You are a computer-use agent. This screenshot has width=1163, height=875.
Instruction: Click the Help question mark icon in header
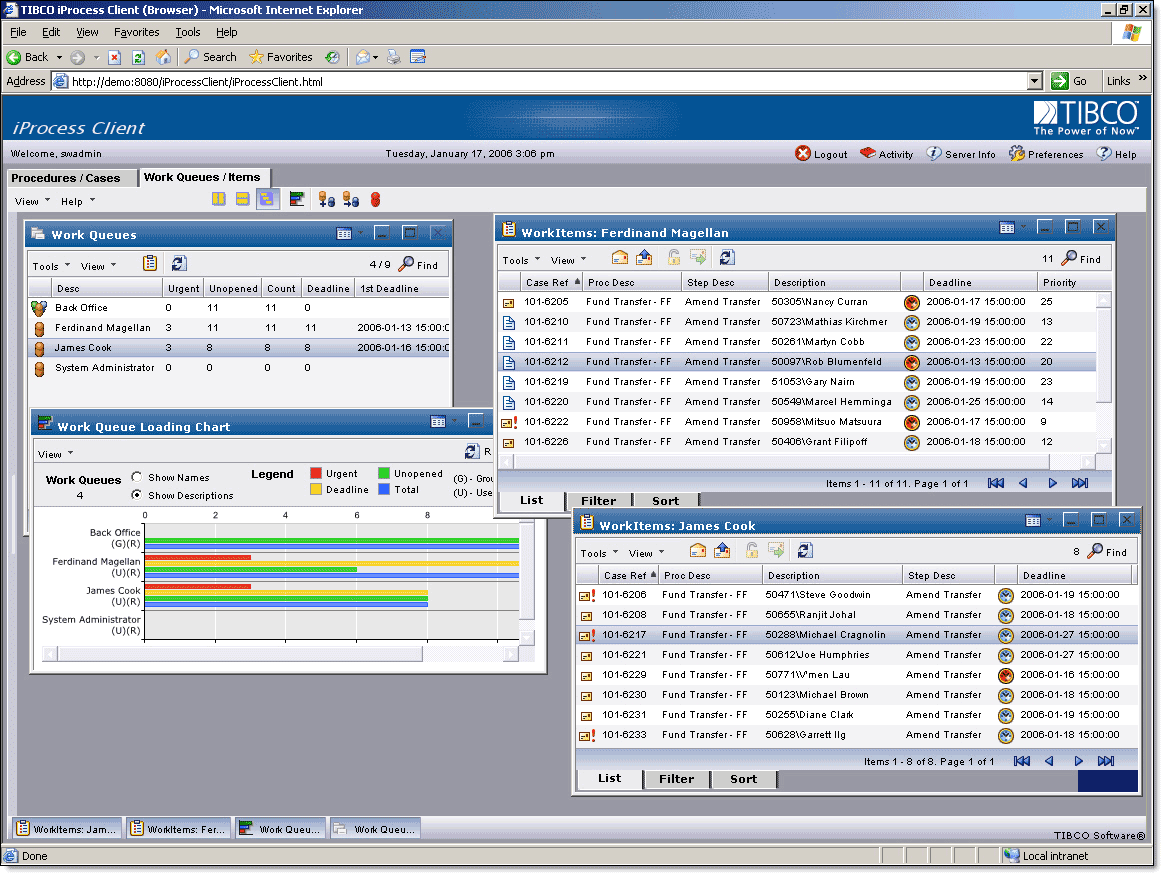1104,153
